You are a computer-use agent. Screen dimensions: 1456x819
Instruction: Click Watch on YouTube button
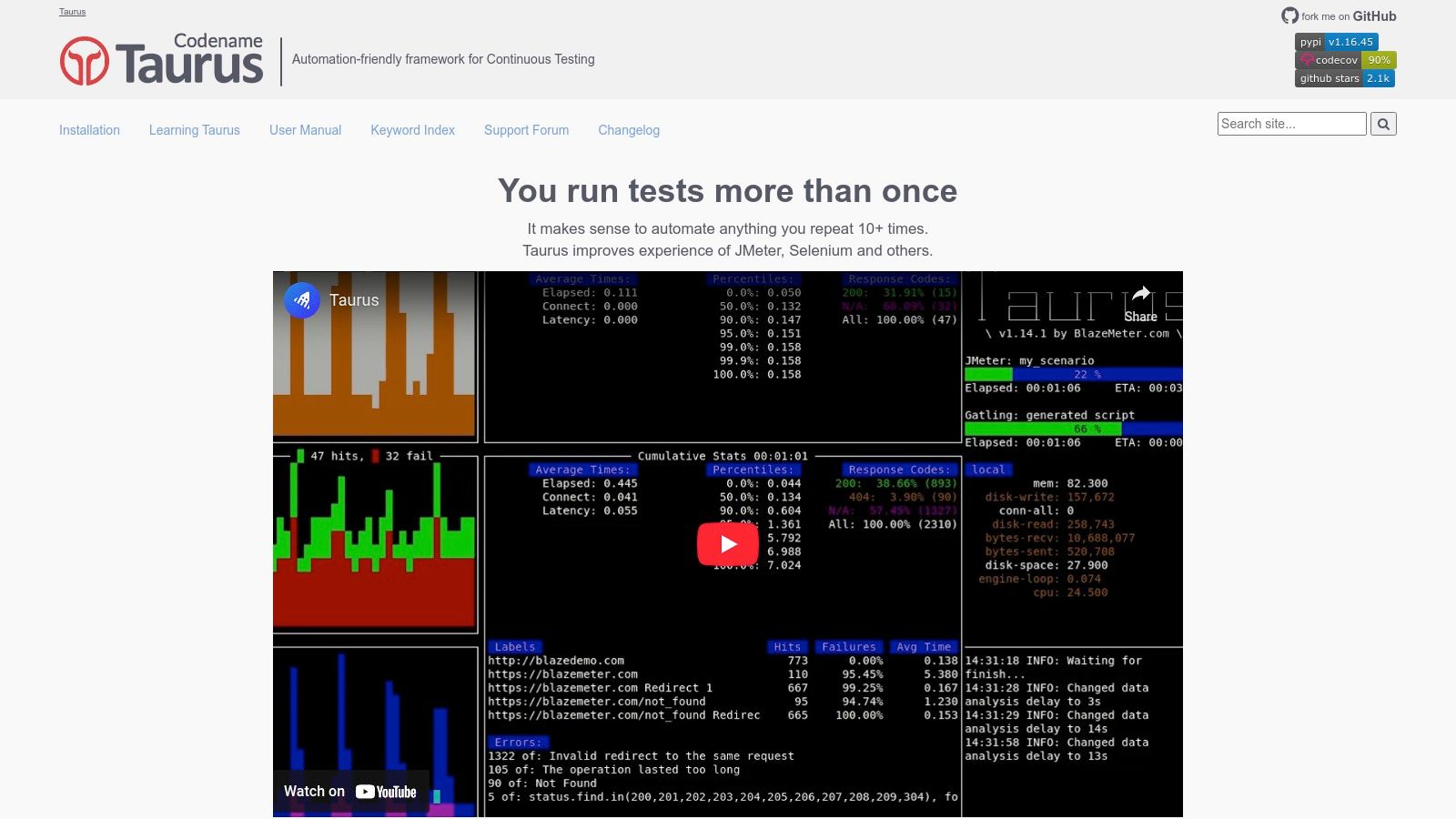pyautogui.click(x=350, y=792)
